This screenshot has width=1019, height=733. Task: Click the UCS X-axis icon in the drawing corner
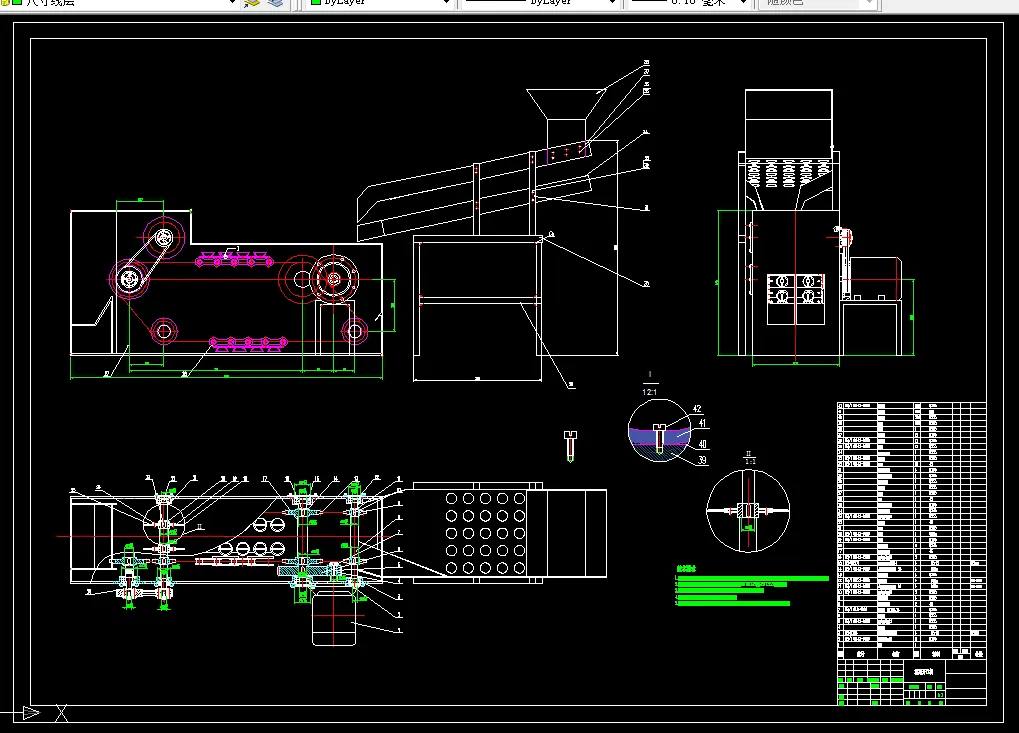point(62,713)
